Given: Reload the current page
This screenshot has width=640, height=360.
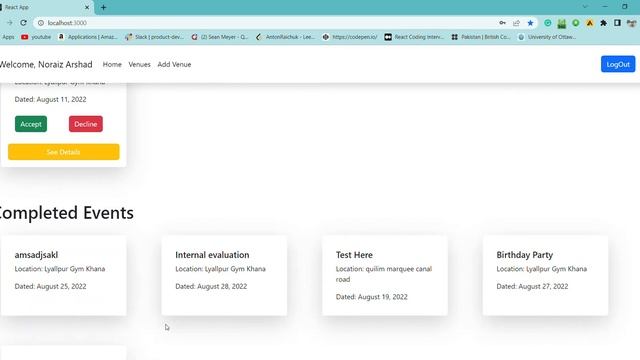Looking at the screenshot, I should [x=23, y=23].
